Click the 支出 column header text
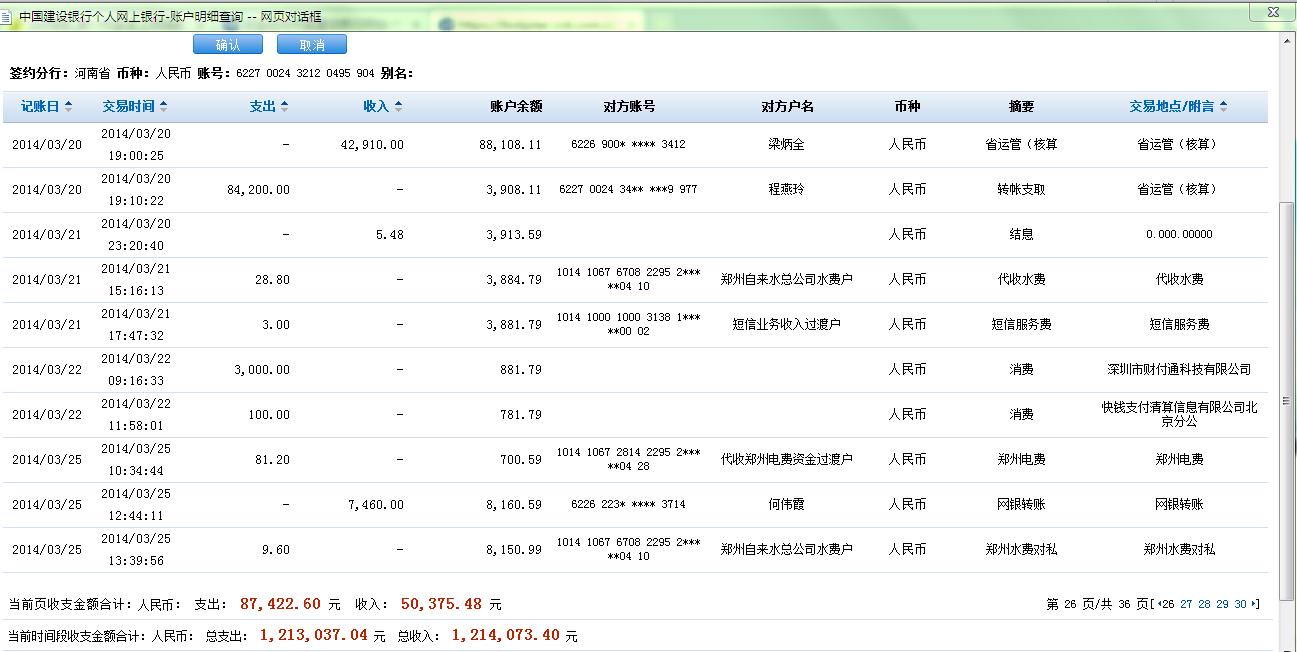 262,107
